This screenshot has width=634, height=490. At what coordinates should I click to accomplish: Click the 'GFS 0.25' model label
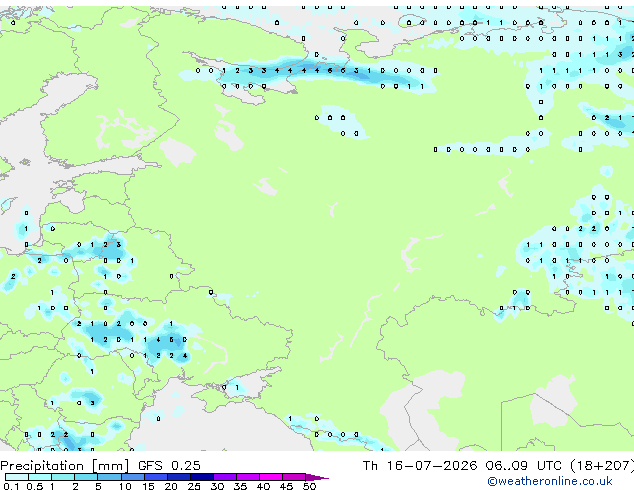point(169,466)
